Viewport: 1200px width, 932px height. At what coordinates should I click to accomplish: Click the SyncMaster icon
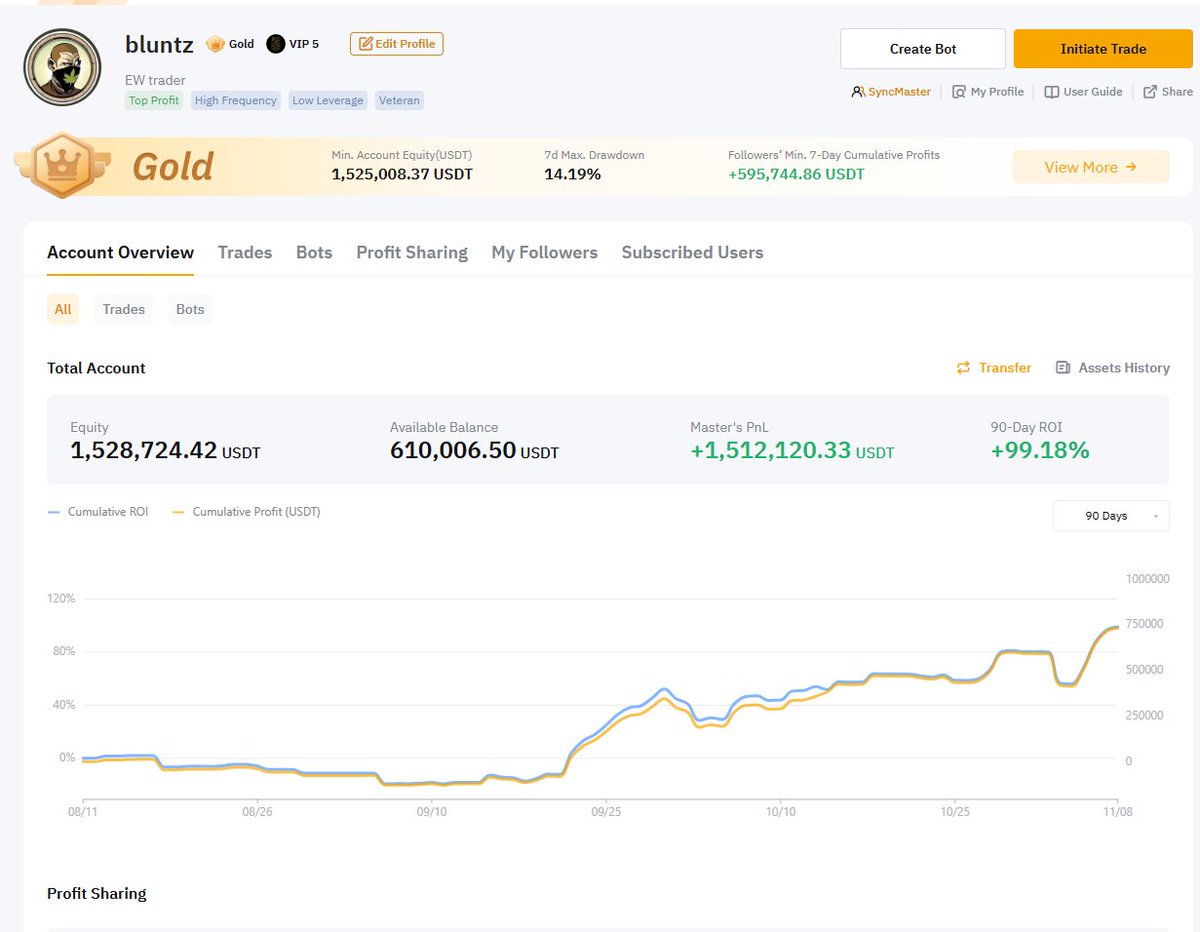coord(857,91)
